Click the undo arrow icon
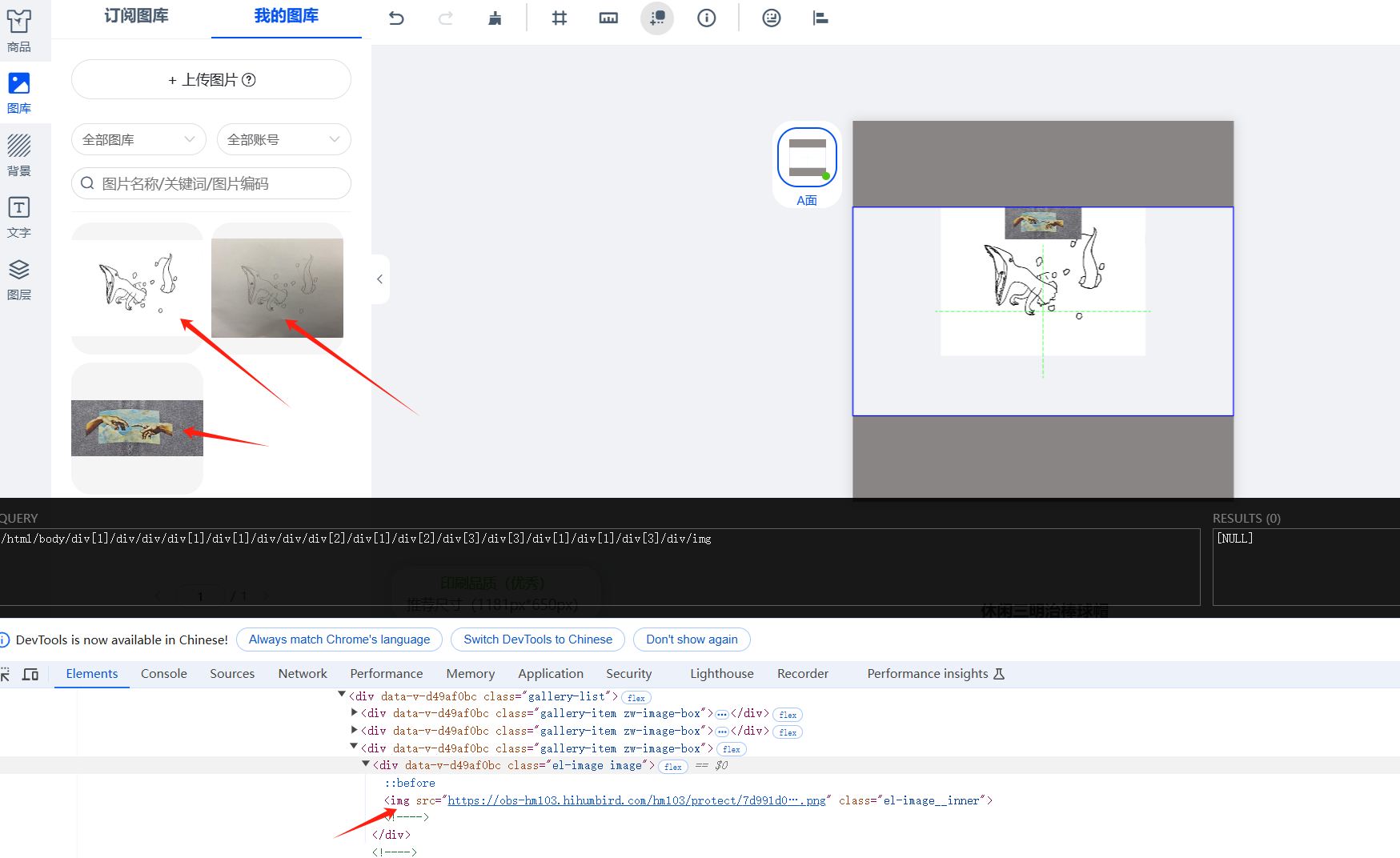1400x858 pixels. (396, 18)
